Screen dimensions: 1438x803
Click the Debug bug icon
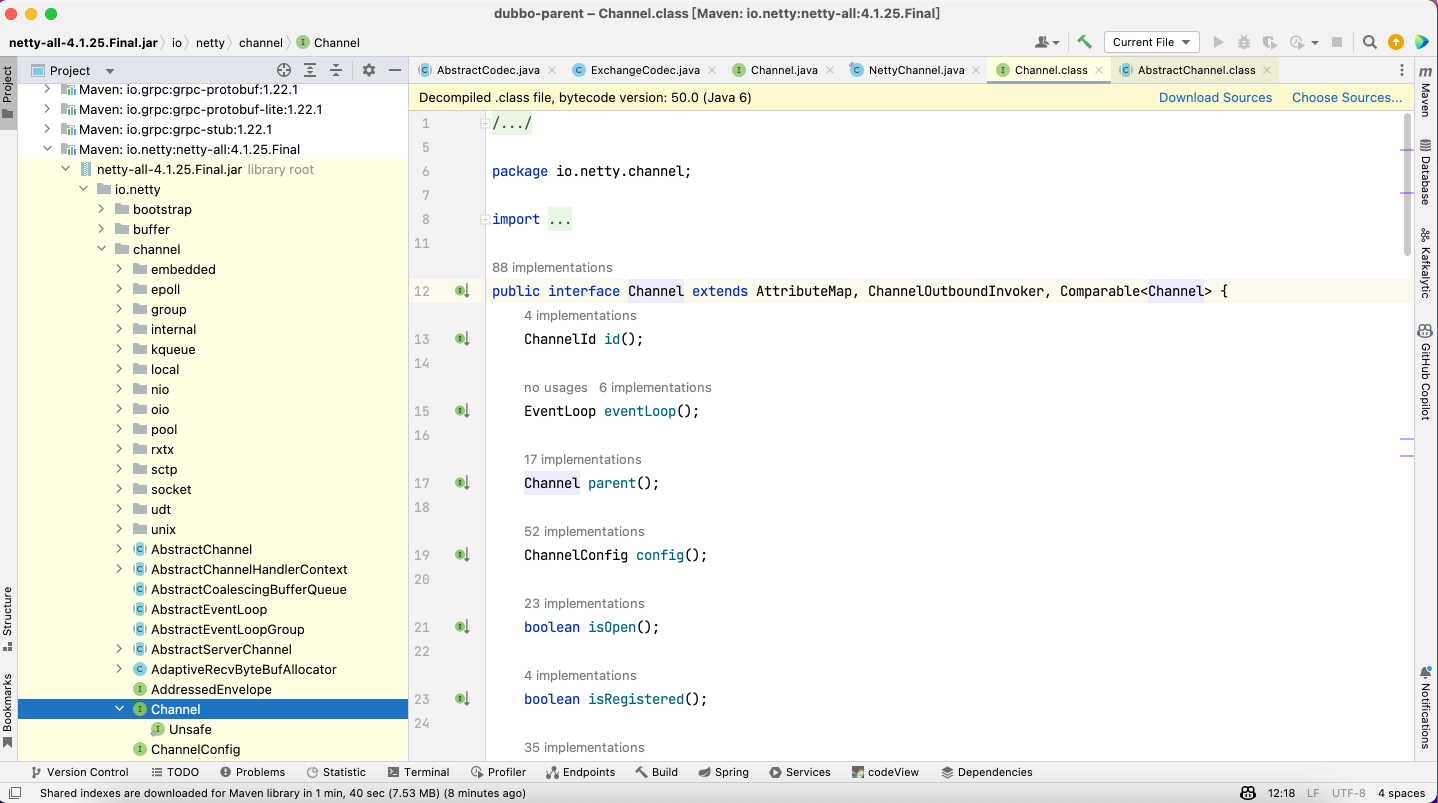1244,42
